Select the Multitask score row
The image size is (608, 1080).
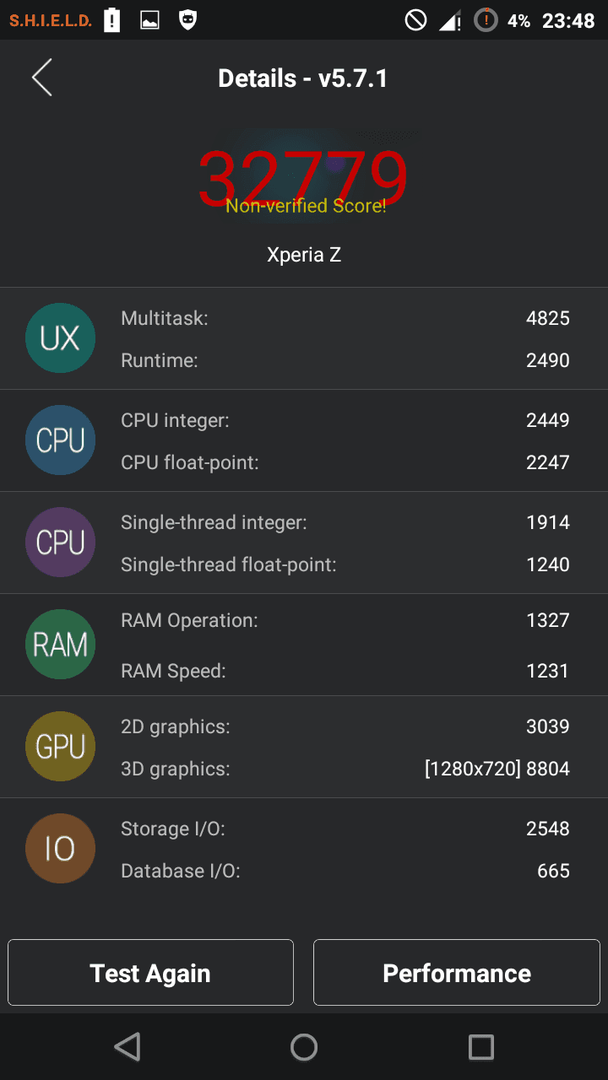tap(345, 318)
